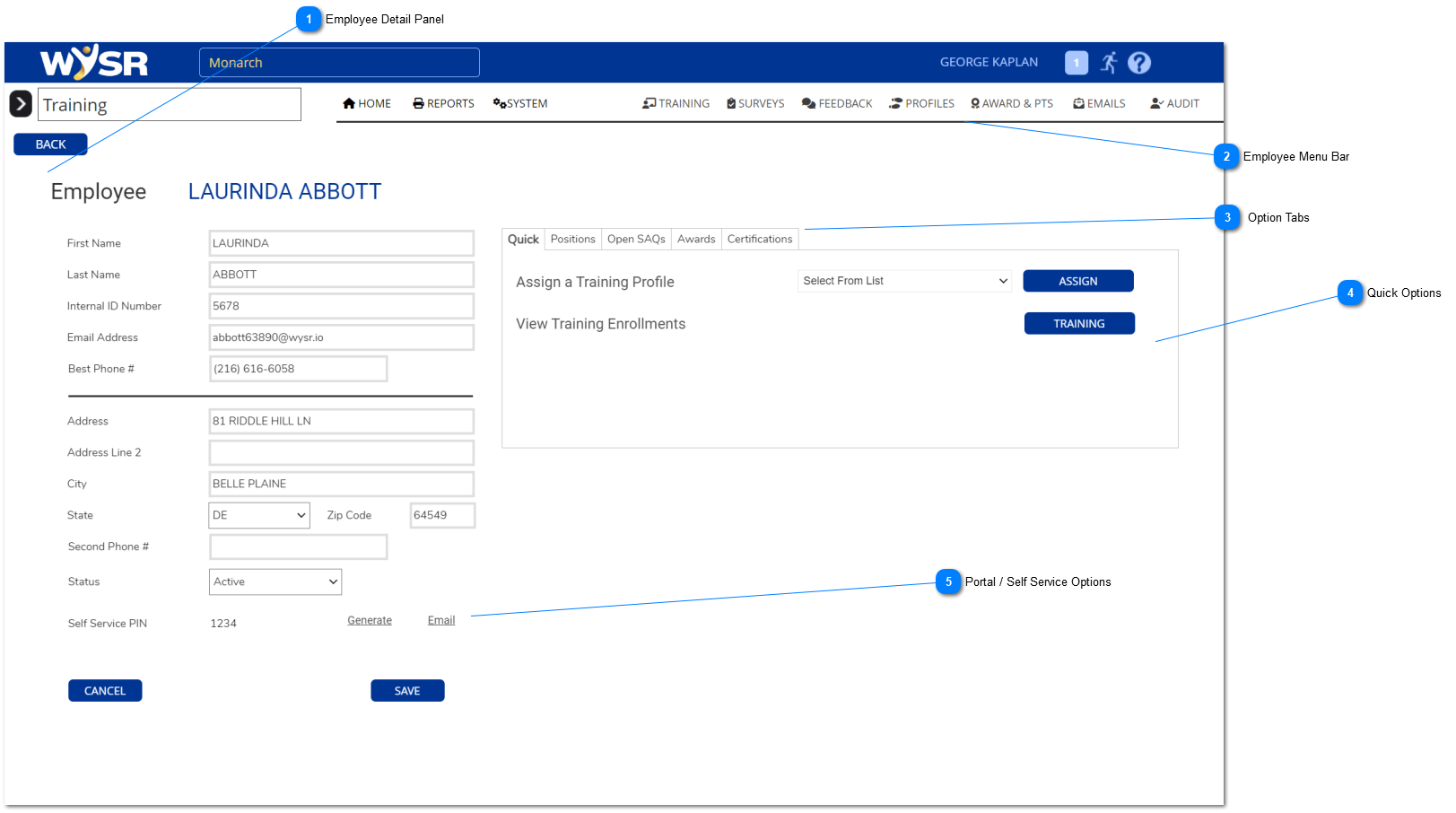
Task: Click the AWARD & PTS ribbon icon
Action: 975,103
